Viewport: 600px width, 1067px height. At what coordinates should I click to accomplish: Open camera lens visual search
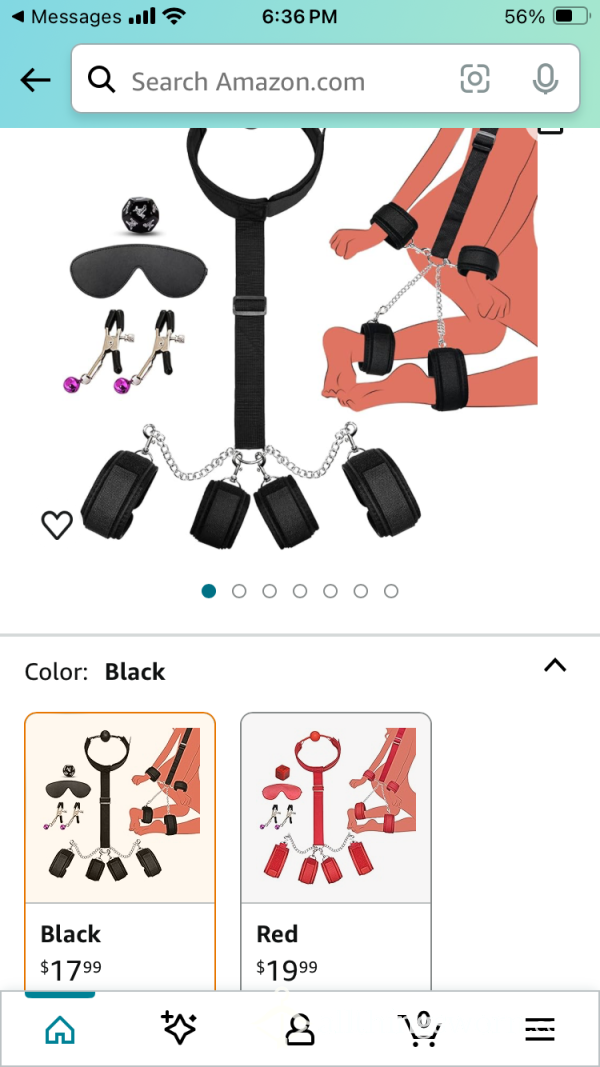475,80
